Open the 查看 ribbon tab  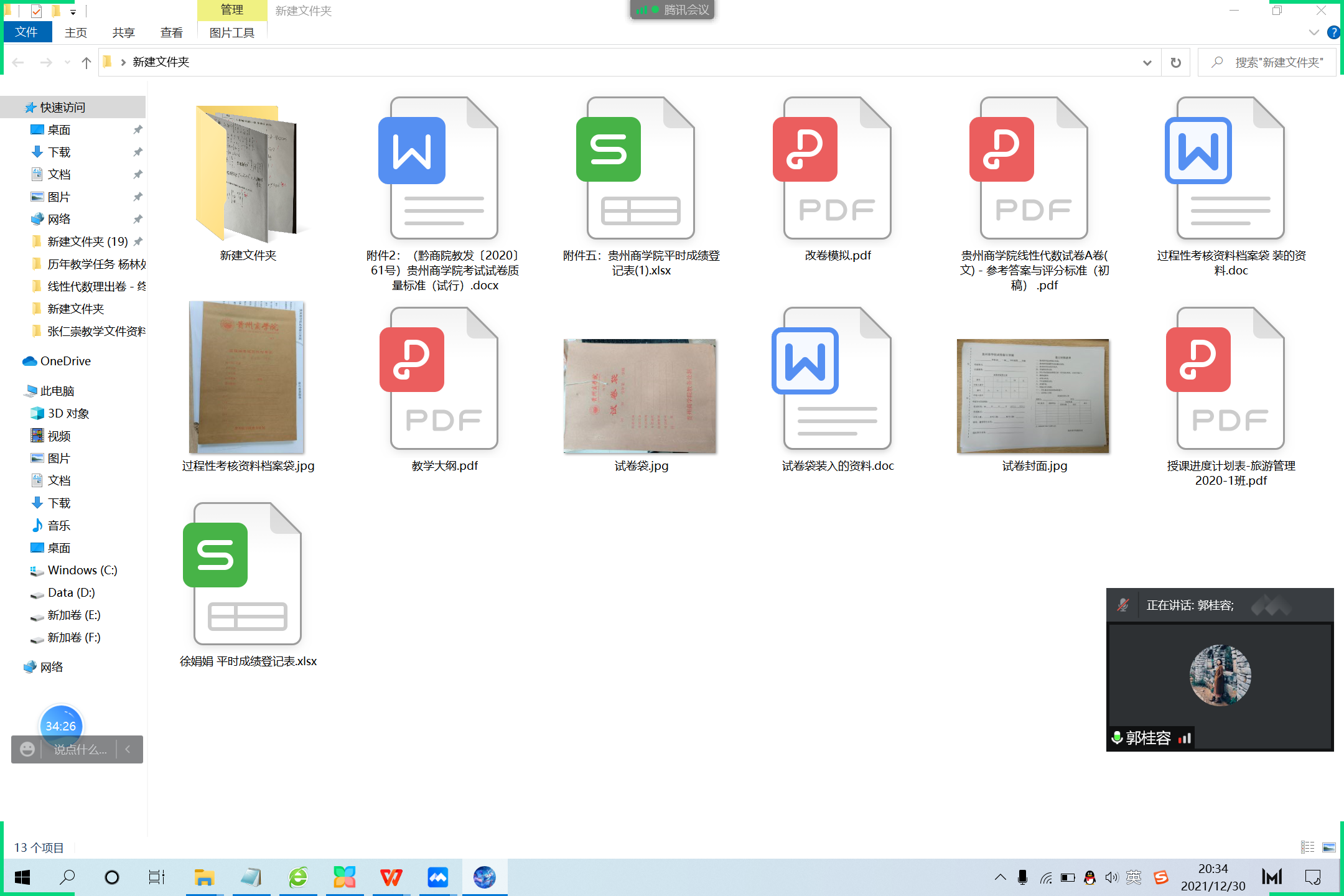tap(171, 32)
